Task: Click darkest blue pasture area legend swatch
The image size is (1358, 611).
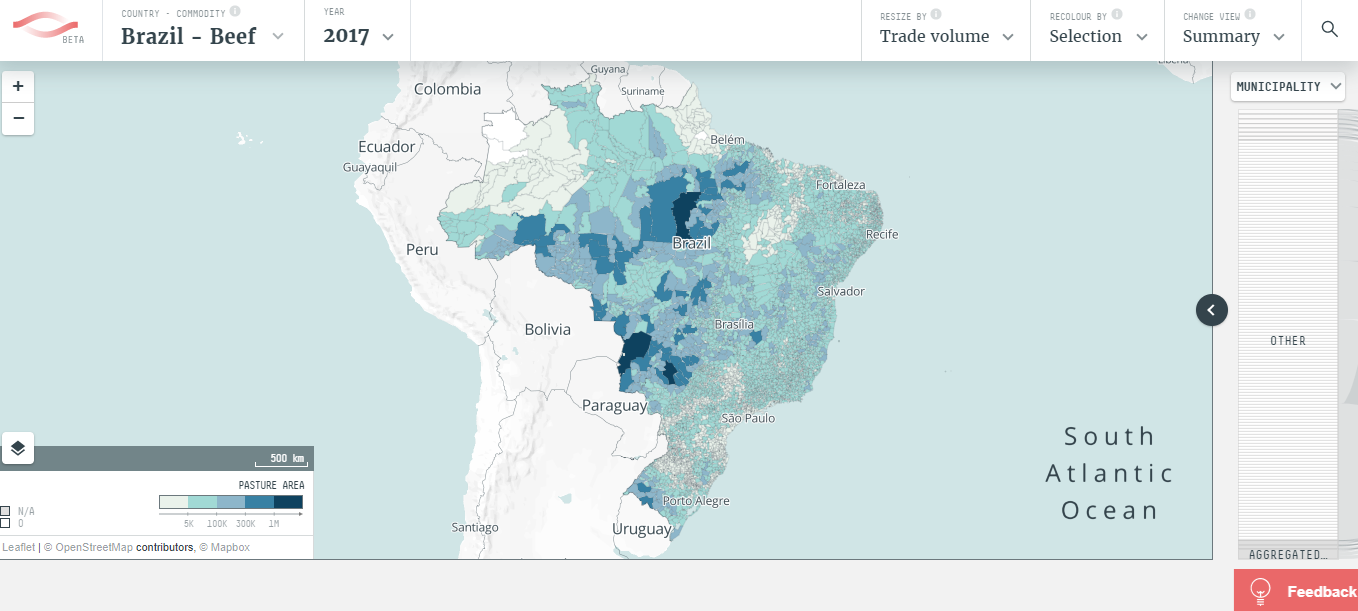Action: pyautogui.click(x=288, y=502)
